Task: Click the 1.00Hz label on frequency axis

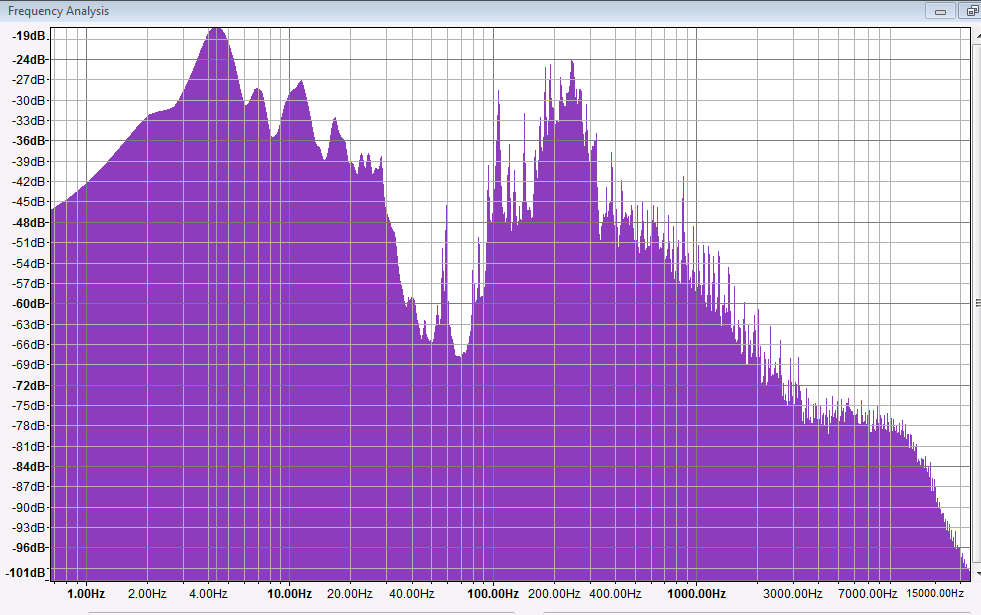Action: (84, 593)
